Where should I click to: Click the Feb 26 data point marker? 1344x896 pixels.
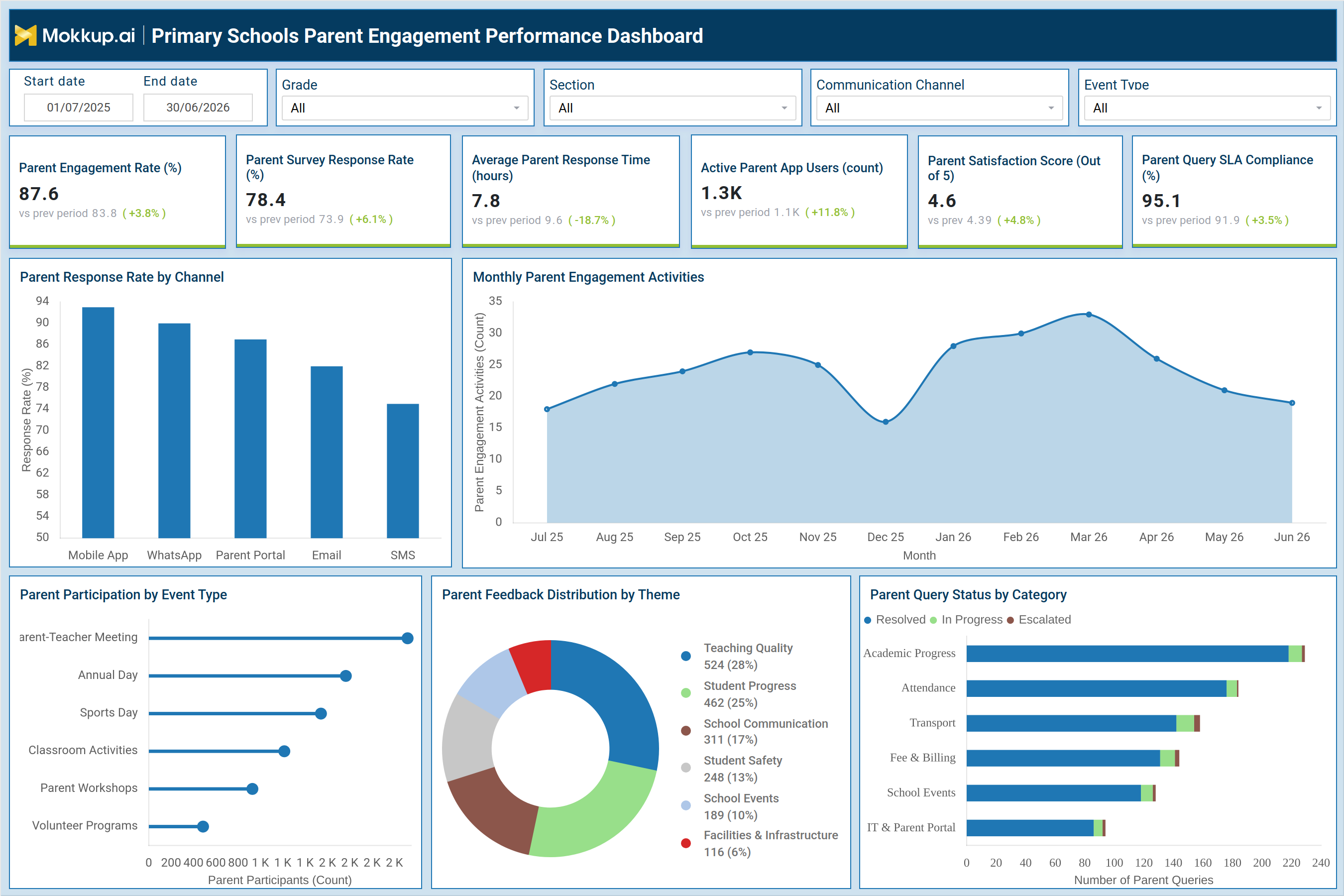(1021, 333)
